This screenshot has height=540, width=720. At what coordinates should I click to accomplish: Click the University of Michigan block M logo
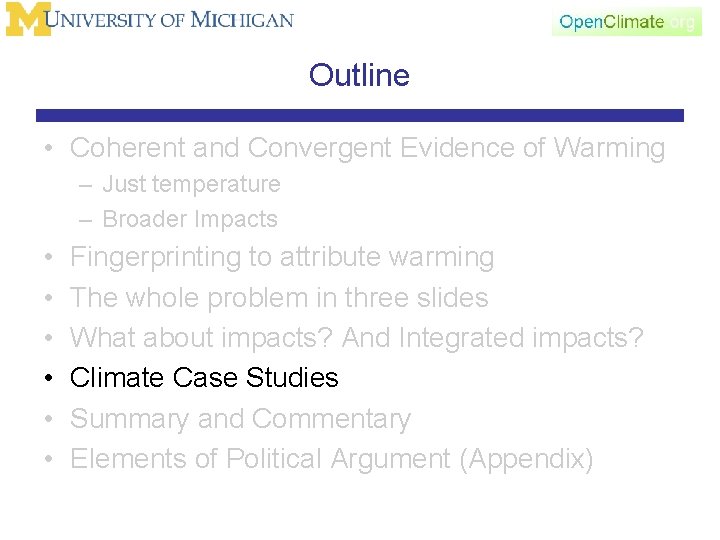pyautogui.click(x=28, y=20)
